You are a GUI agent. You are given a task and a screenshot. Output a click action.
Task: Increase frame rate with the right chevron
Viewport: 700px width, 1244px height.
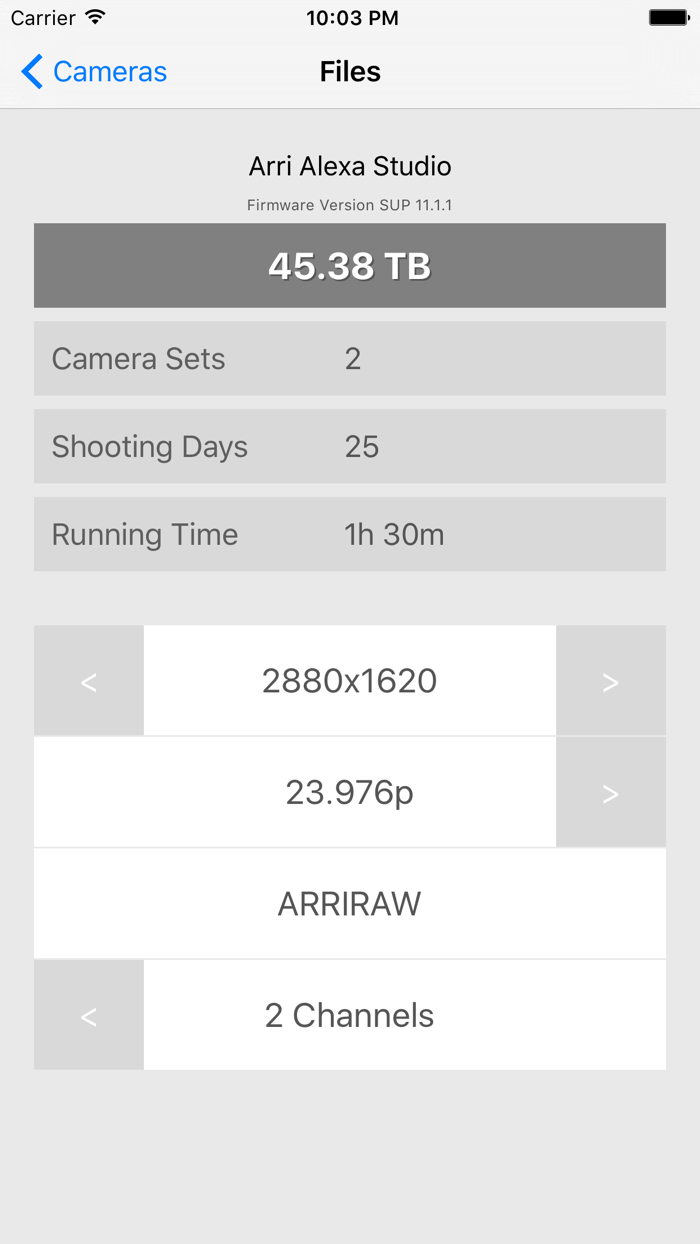(x=611, y=792)
